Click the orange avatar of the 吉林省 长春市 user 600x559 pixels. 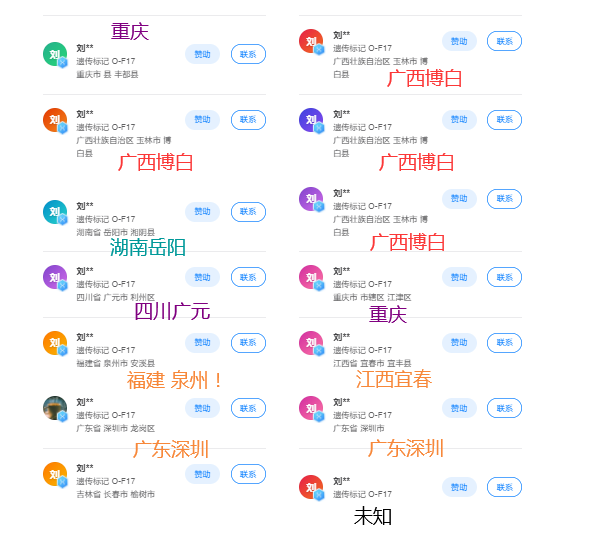point(55,474)
